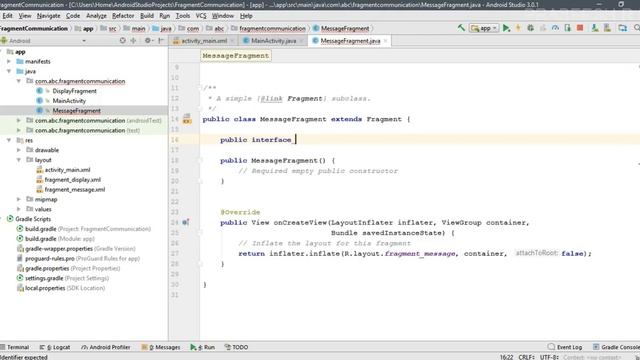
Task: Click Attach debugger to Android process icon
Action: click(568, 28)
